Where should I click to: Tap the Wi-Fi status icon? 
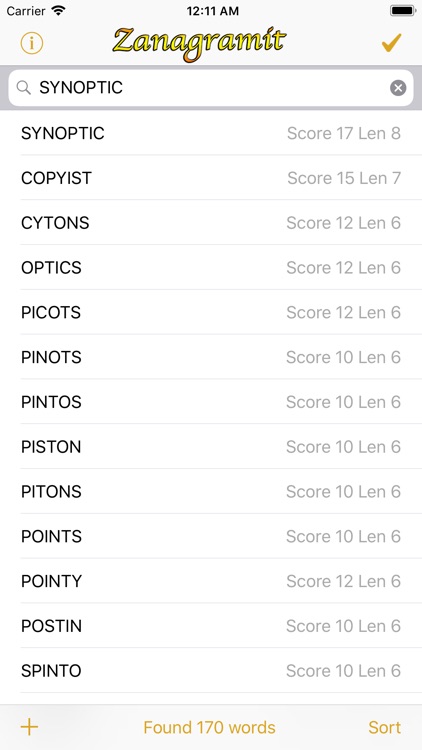[x=58, y=11]
